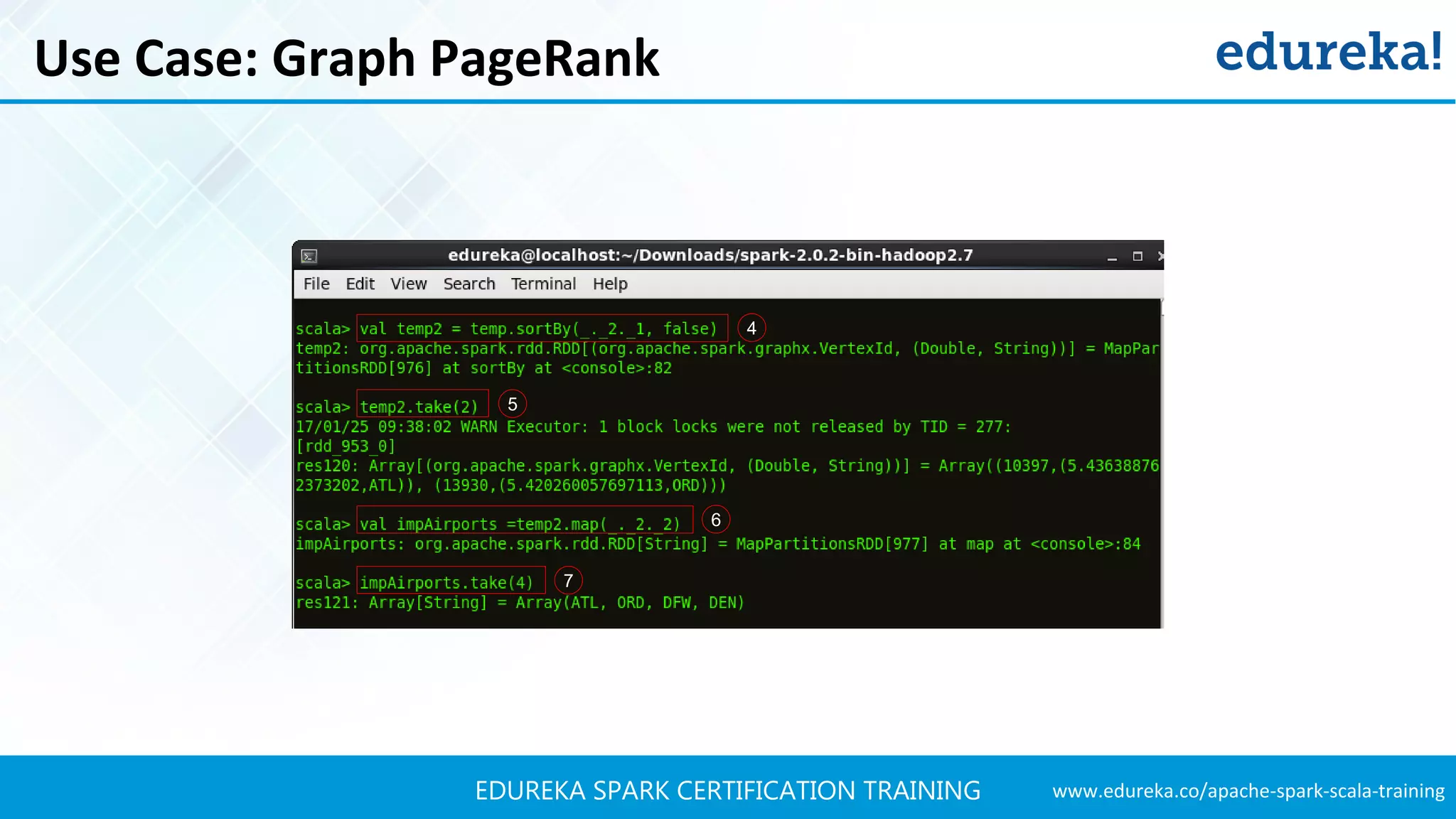Click the '[rdd_953_0]' output line

(x=346, y=446)
